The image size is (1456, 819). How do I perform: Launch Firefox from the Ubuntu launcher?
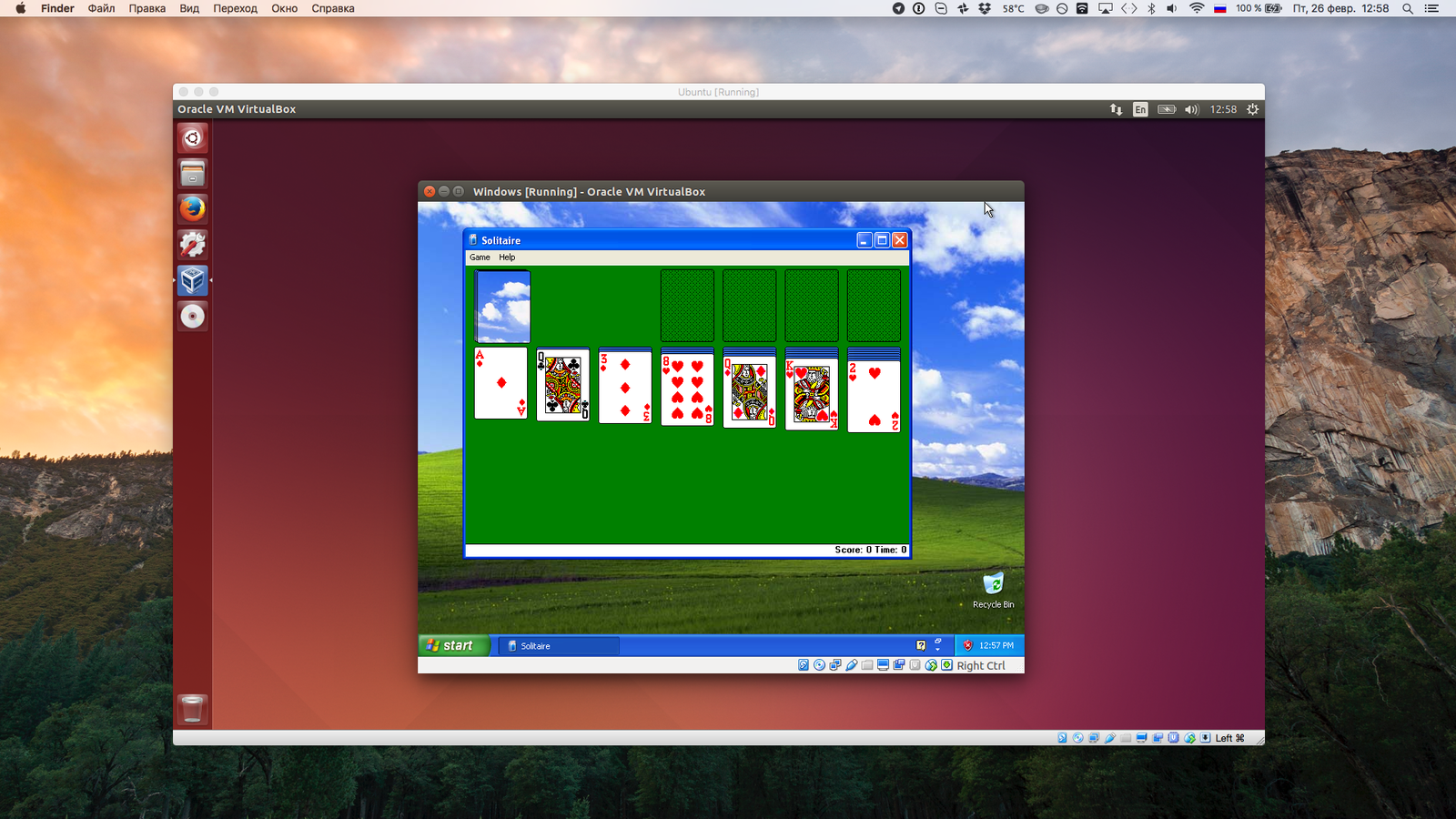[192, 209]
